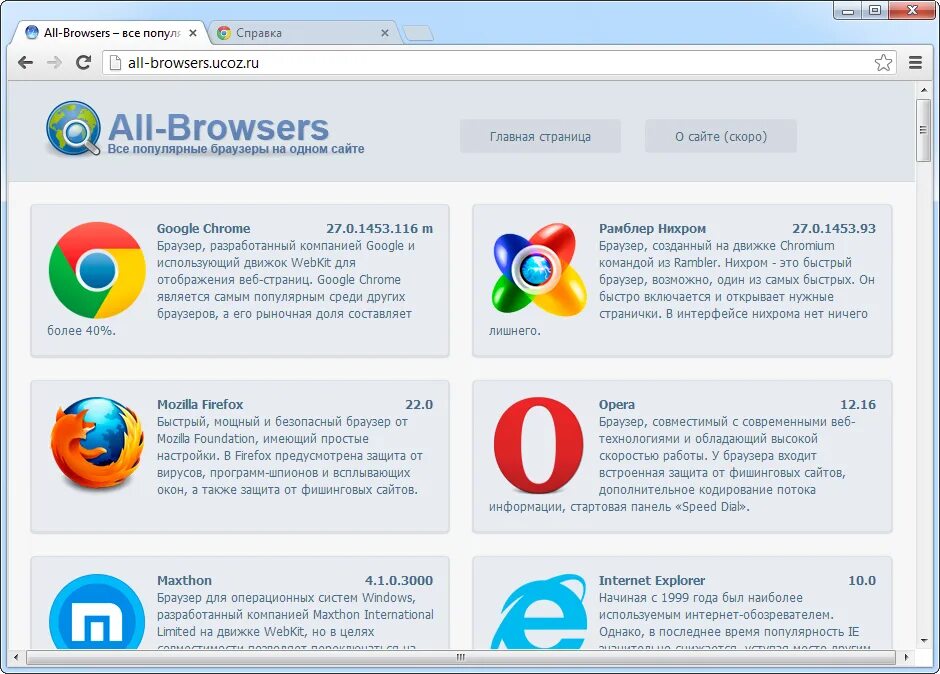Open the Maxthon title link

point(184,580)
